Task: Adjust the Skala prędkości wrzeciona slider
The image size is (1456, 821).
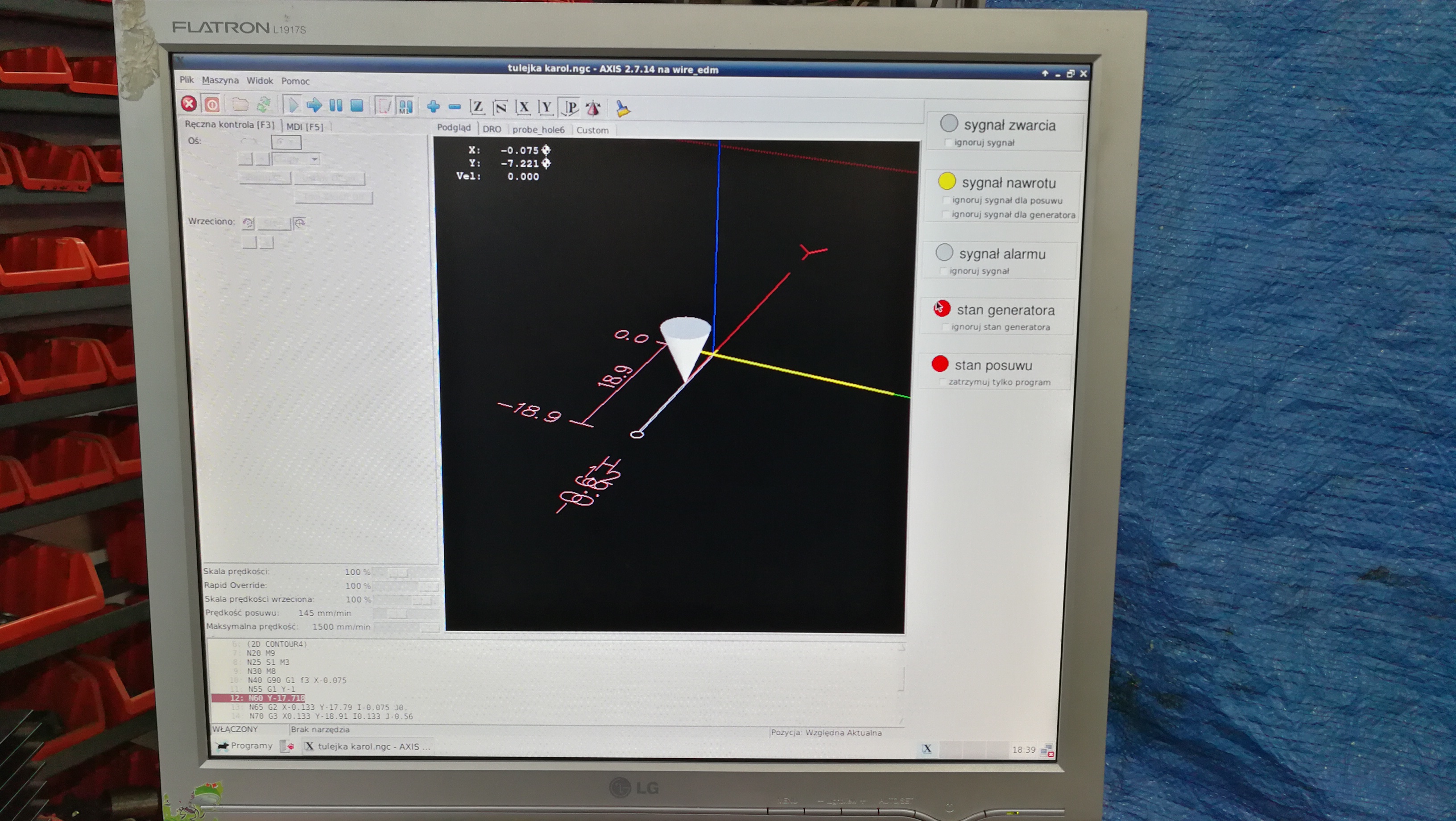Action: point(406,600)
